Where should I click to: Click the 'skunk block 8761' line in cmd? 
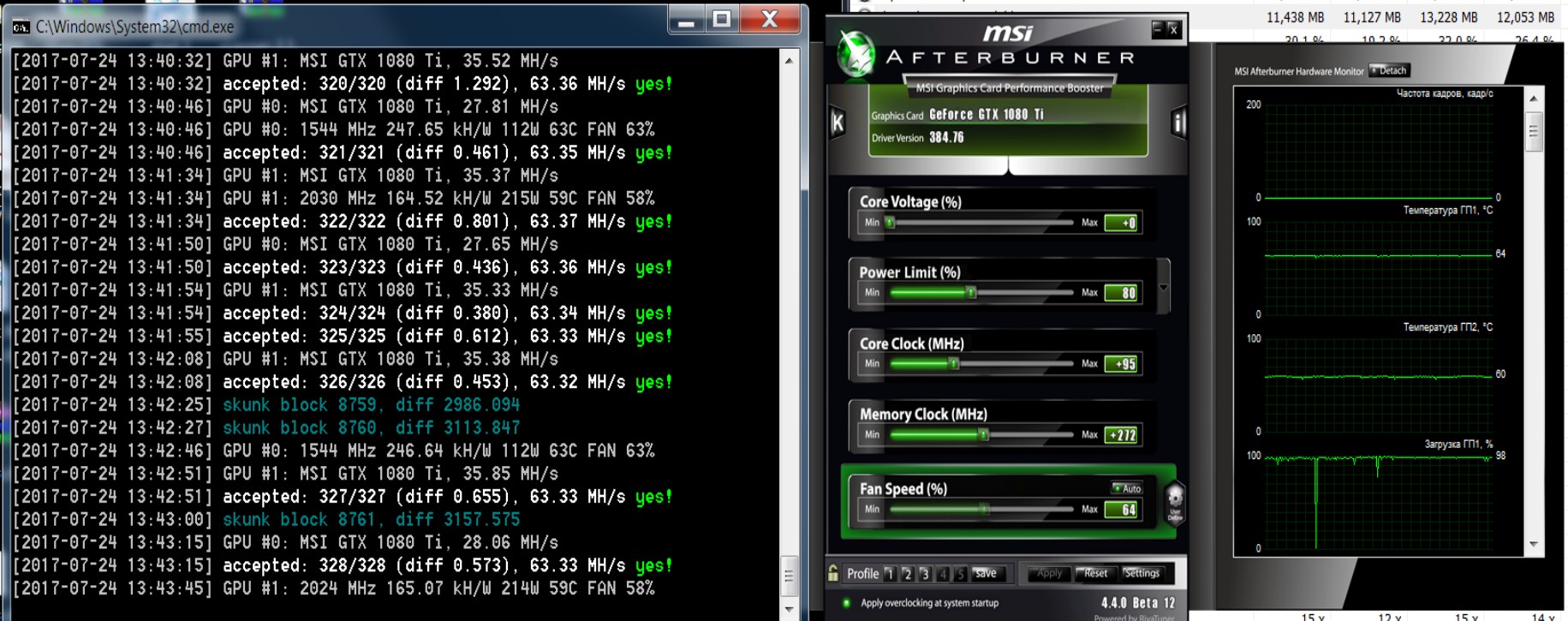[371, 519]
